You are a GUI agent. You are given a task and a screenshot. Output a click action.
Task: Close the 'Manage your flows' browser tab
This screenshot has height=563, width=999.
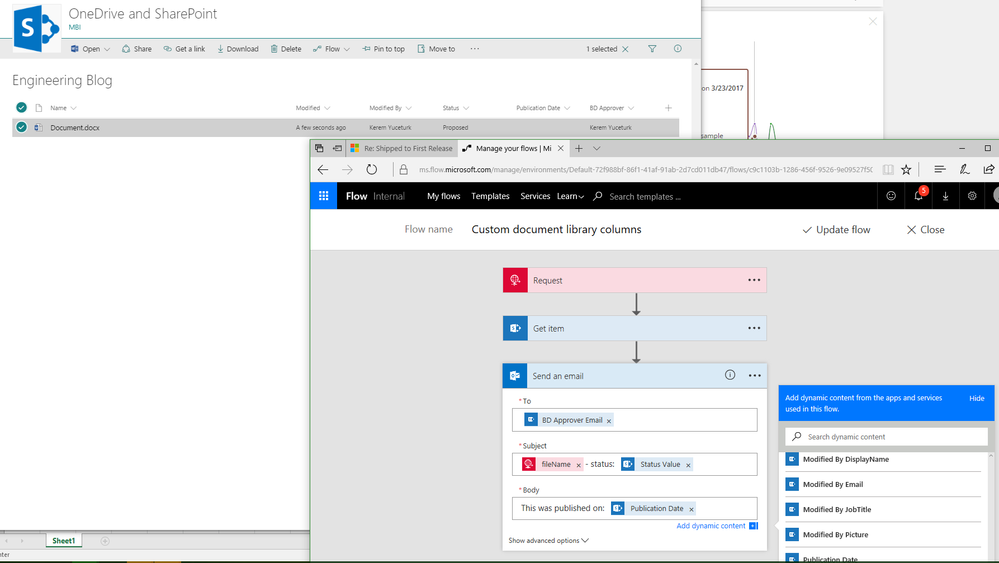561,148
